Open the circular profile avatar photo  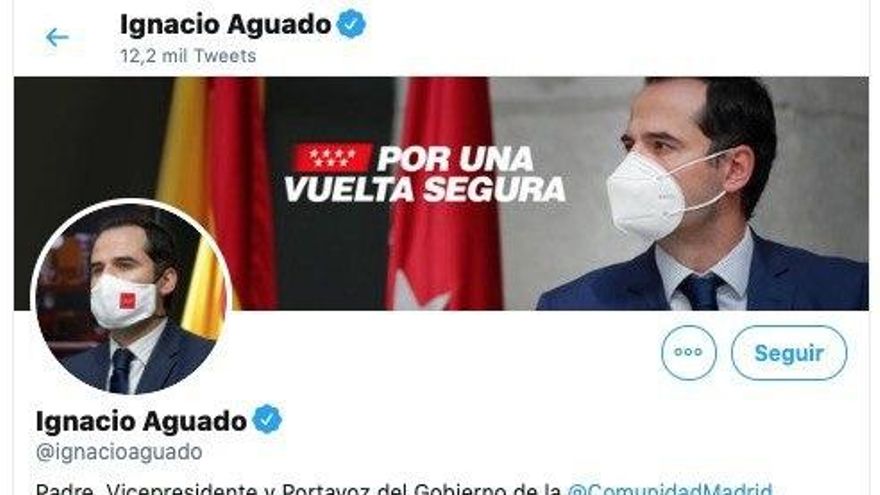point(132,297)
